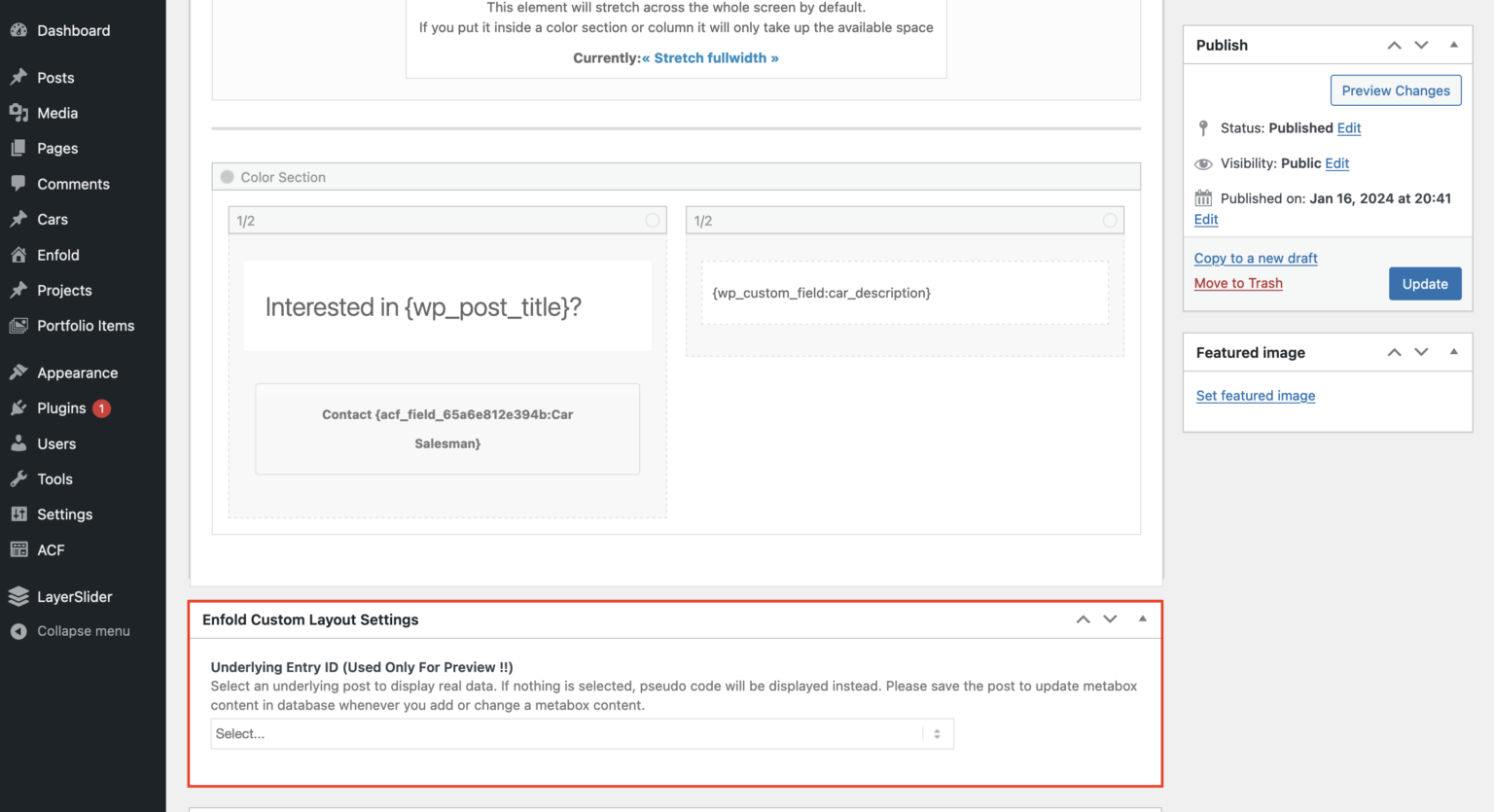The width and height of the screenshot is (1494, 812).
Task: Open LayerSlider via its icon
Action: pos(19,596)
